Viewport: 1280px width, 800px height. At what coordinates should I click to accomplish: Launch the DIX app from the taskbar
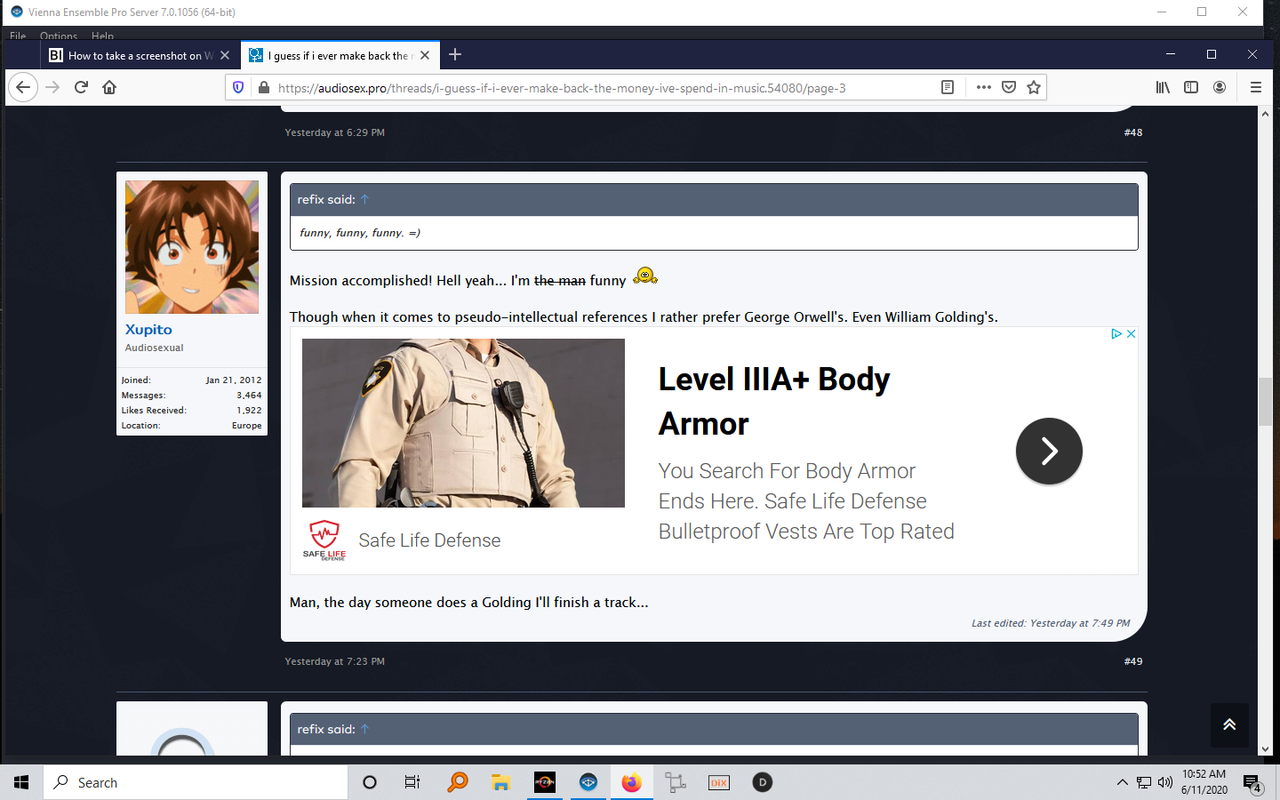point(718,782)
